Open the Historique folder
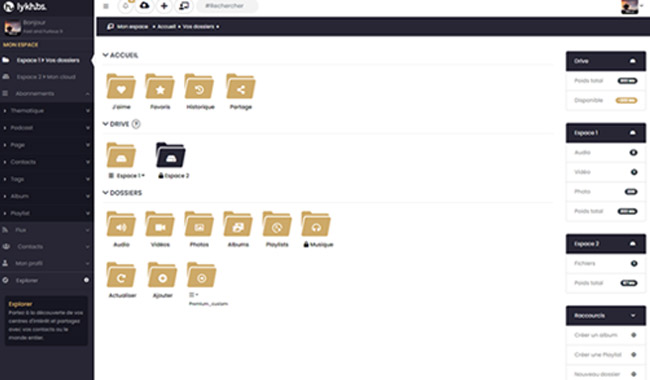 pos(199,87)
